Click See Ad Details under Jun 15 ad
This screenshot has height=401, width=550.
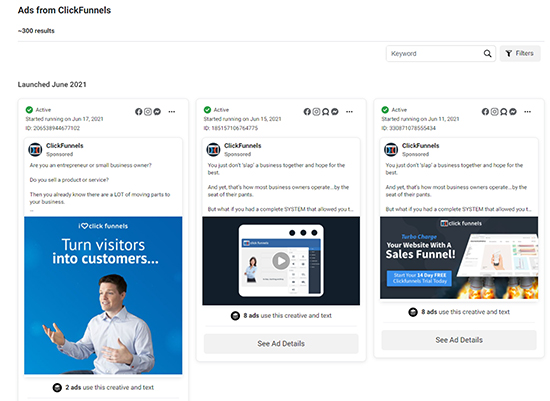(281, 343)
